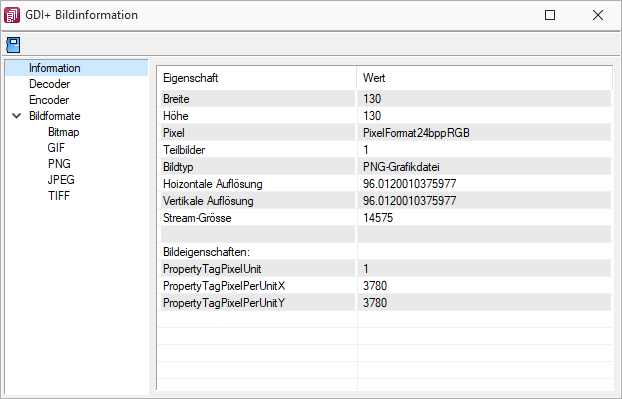The height and width of the screenshot is (399, 622).
Task: Select the Stream-Grösse row
Action: [386, 218]
